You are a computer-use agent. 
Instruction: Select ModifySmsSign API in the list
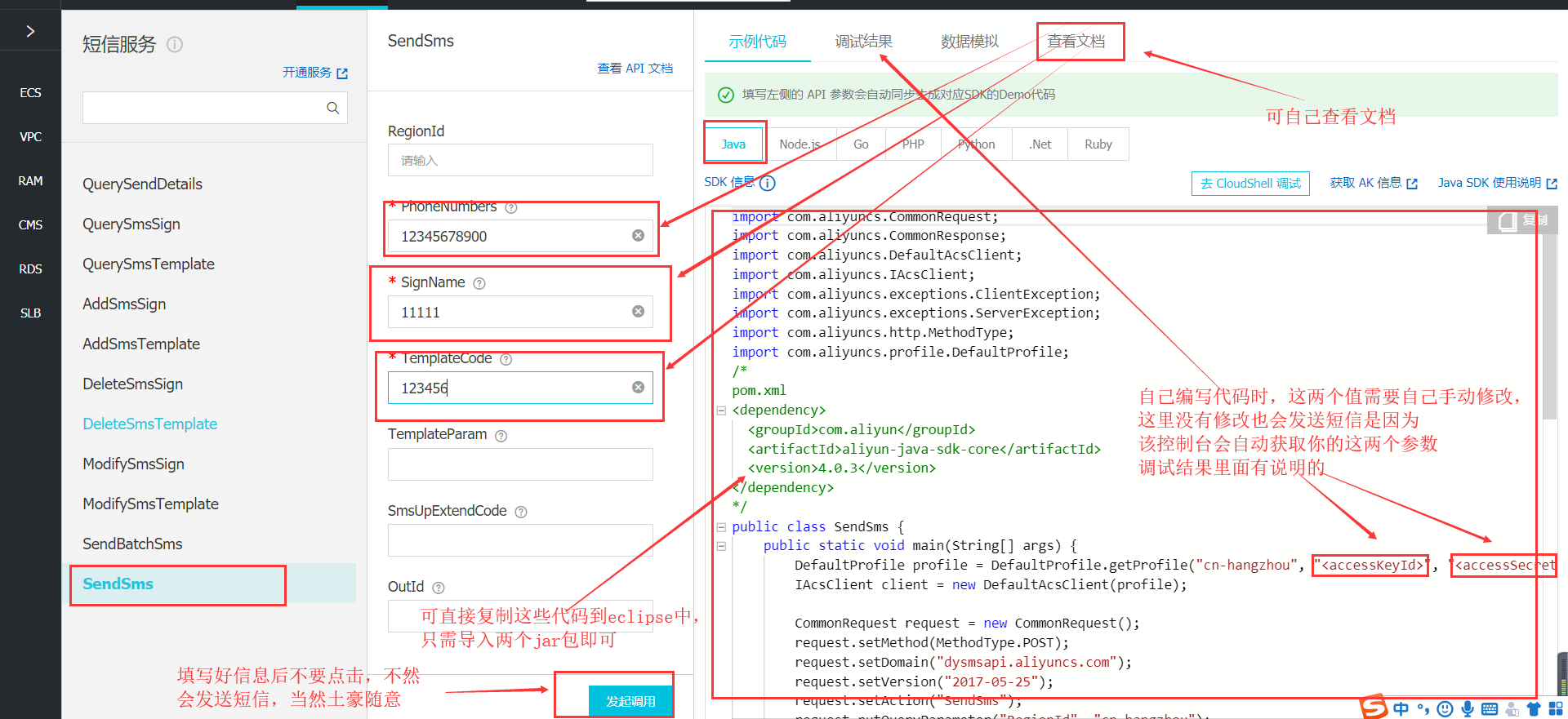(133, 464)
